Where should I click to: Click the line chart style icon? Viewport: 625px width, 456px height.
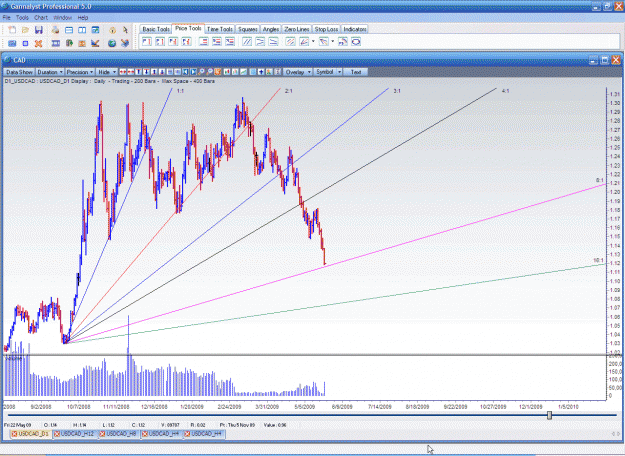tap(243, 72)
